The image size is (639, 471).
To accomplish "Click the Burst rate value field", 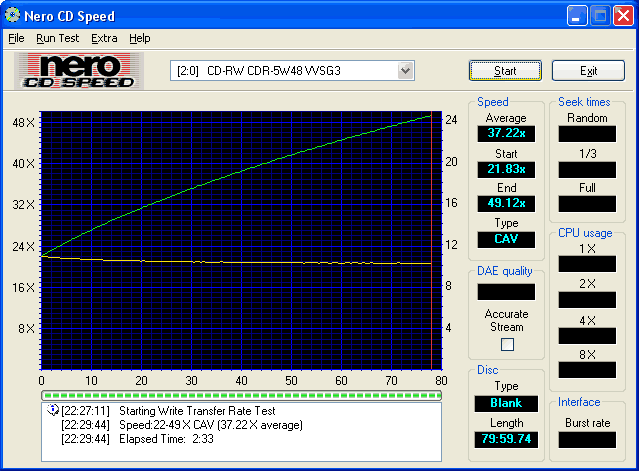I will click(587, 440).
